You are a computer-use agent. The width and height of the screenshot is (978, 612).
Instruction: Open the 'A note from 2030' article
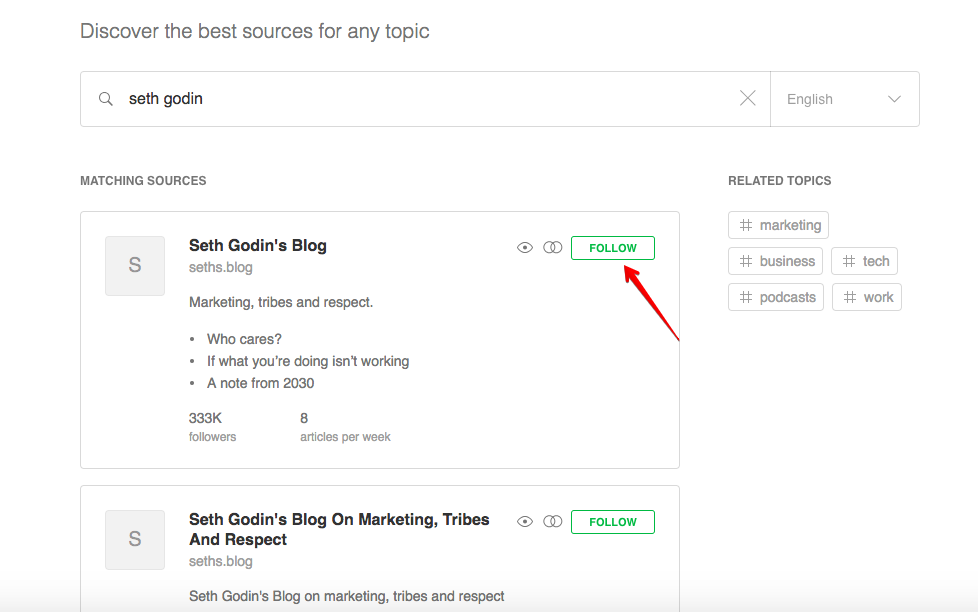(261, 383)
